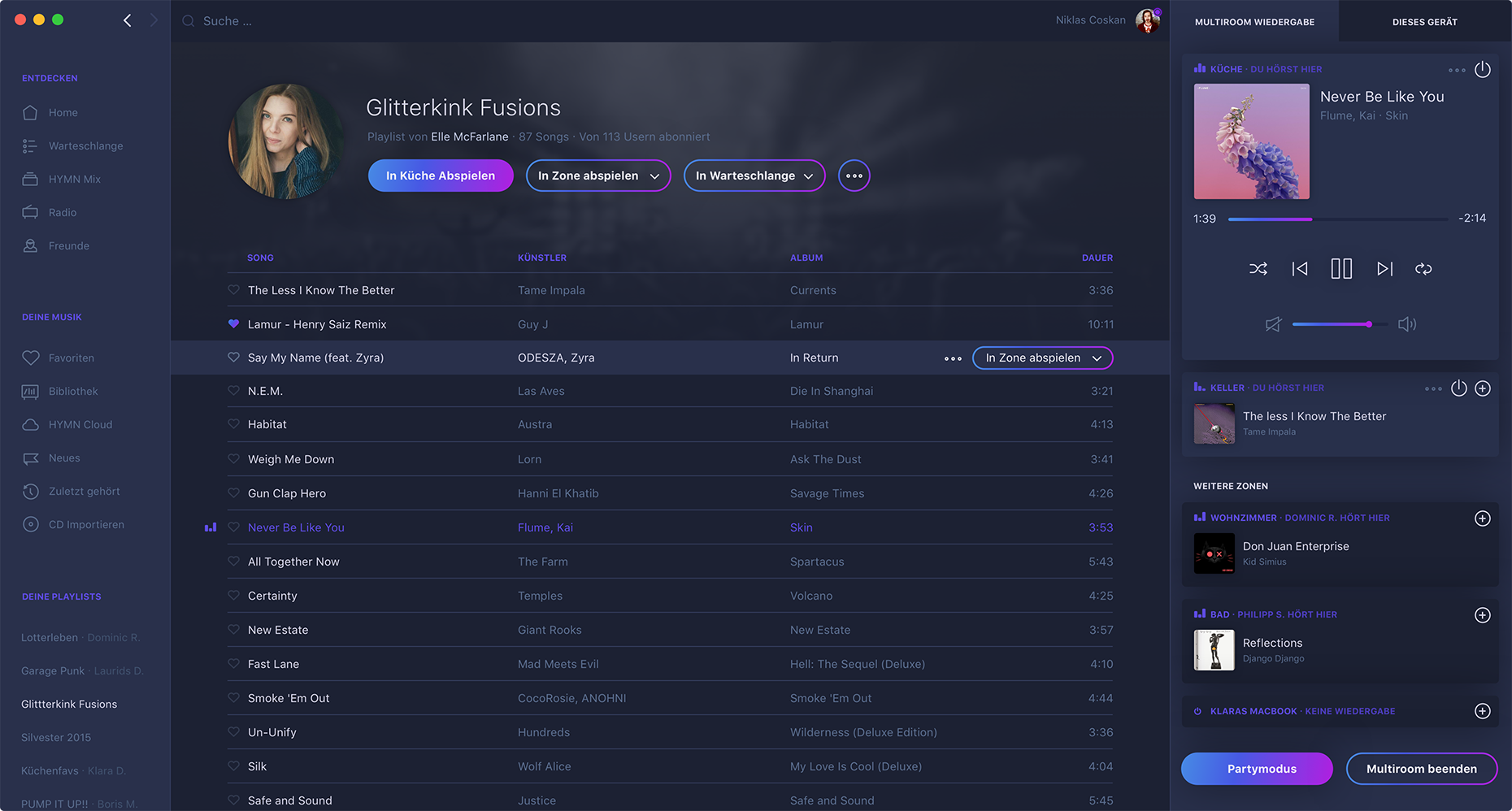Skip to the previous track

pos(1300,269)
